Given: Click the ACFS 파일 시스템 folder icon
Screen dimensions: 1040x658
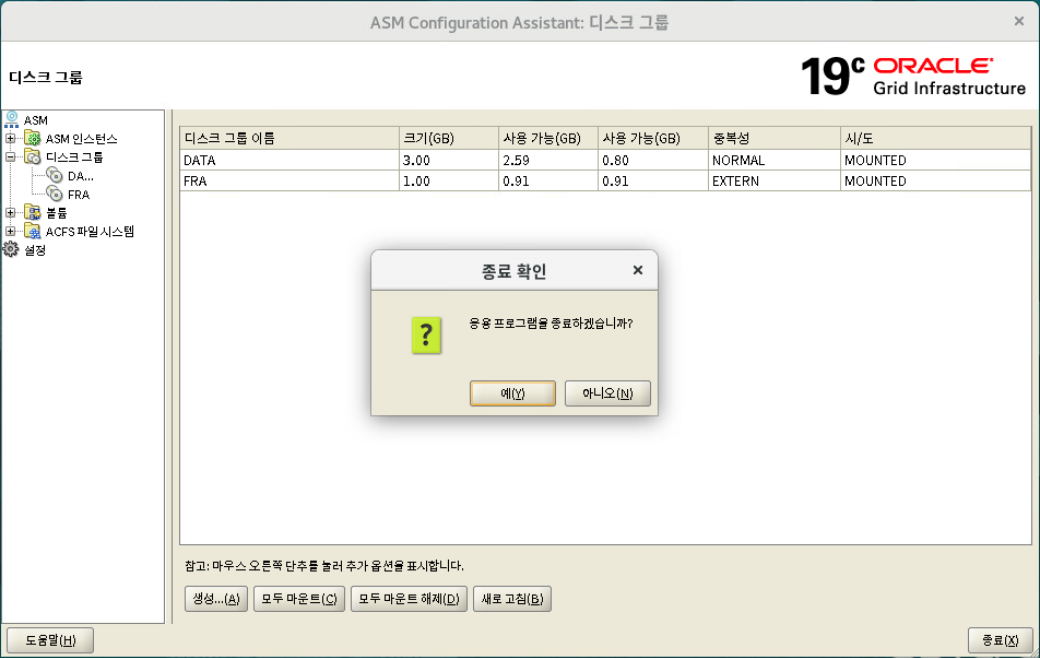Looking at the screenshot, I should pos(32,231).
